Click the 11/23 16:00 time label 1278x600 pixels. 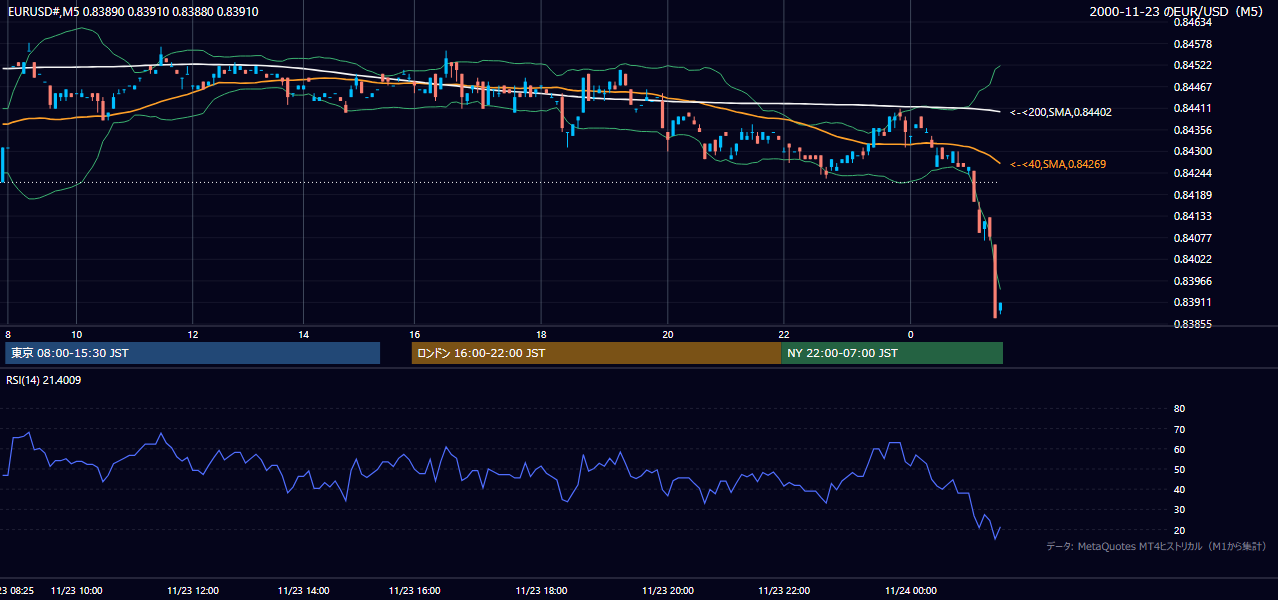(415, 591)
